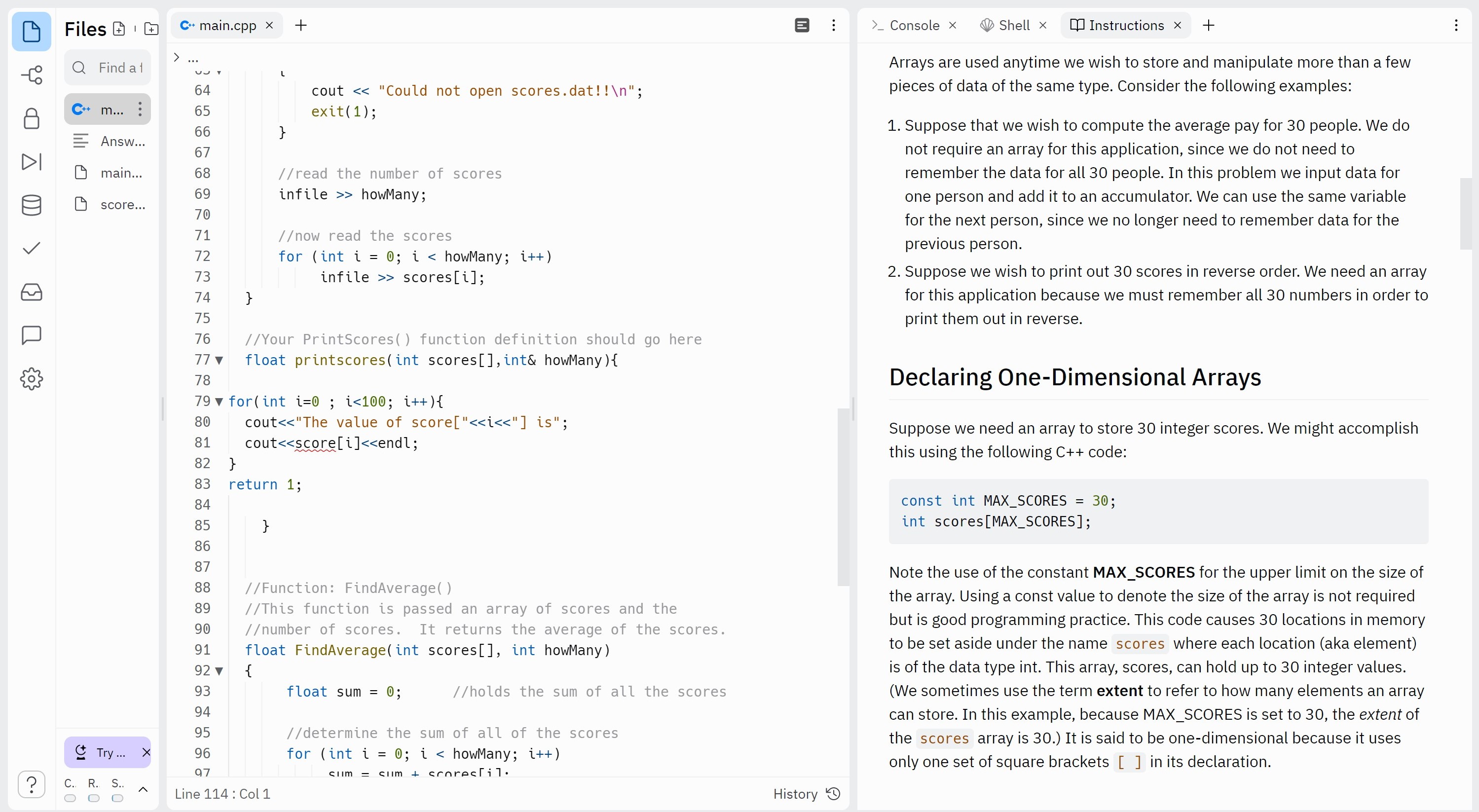Click the Find a file search field
This screenshot has width=1479, height=812.
108,67
